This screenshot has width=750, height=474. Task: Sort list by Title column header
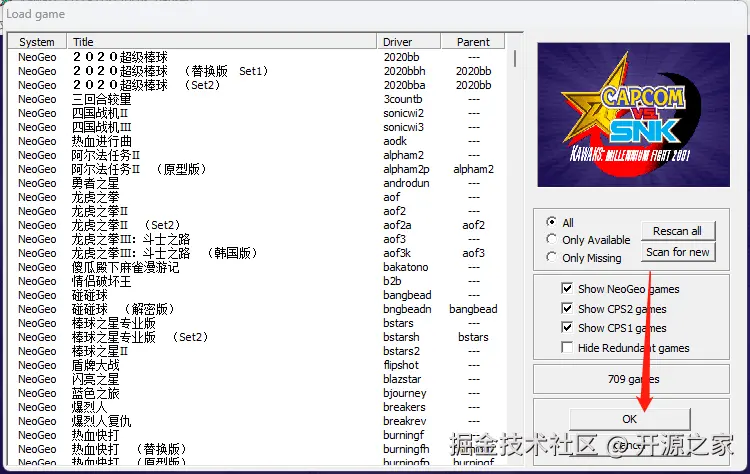[221, 42]
